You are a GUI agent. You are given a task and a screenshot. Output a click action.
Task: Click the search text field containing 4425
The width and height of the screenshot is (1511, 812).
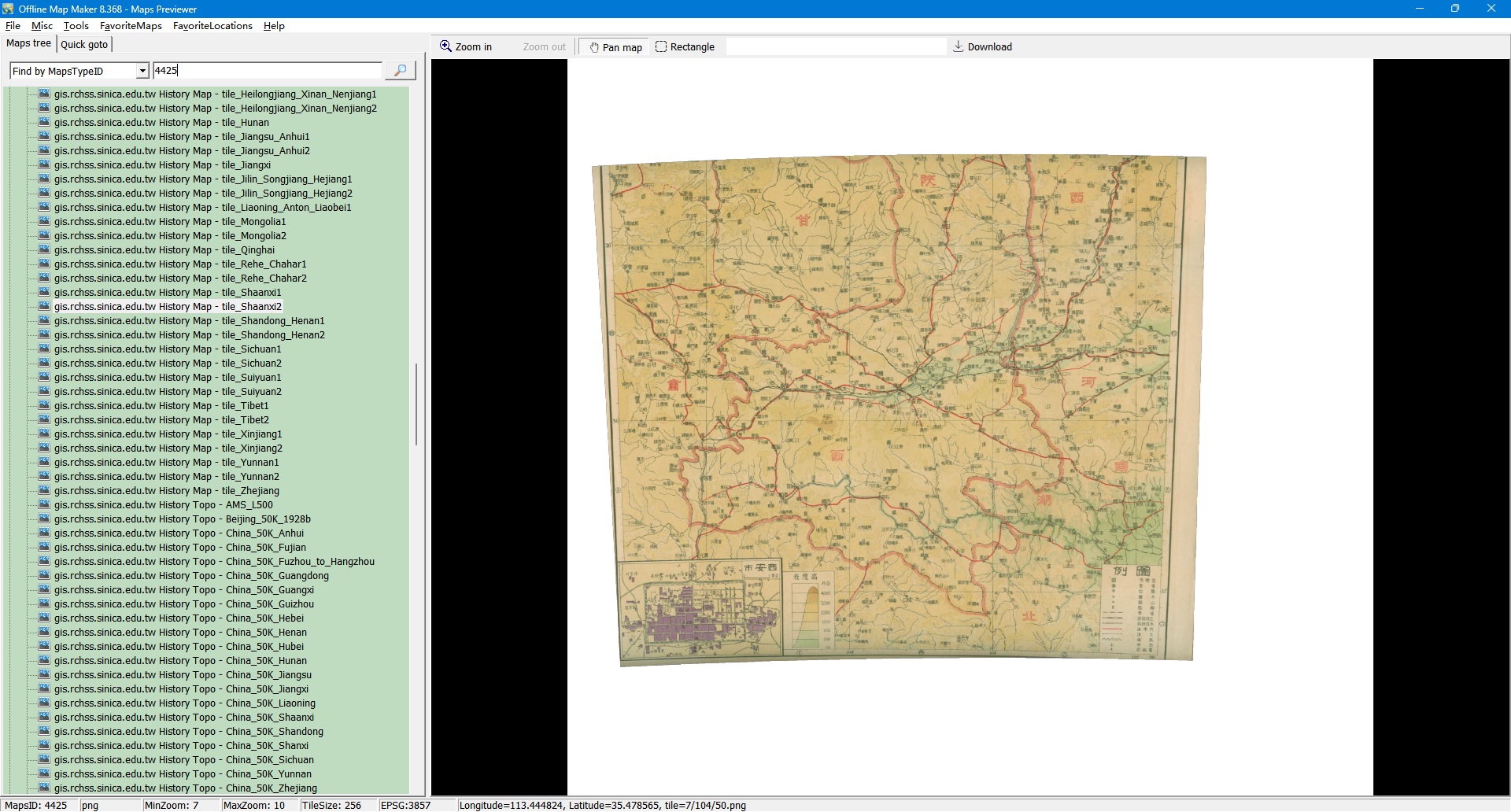click(266, 71)
